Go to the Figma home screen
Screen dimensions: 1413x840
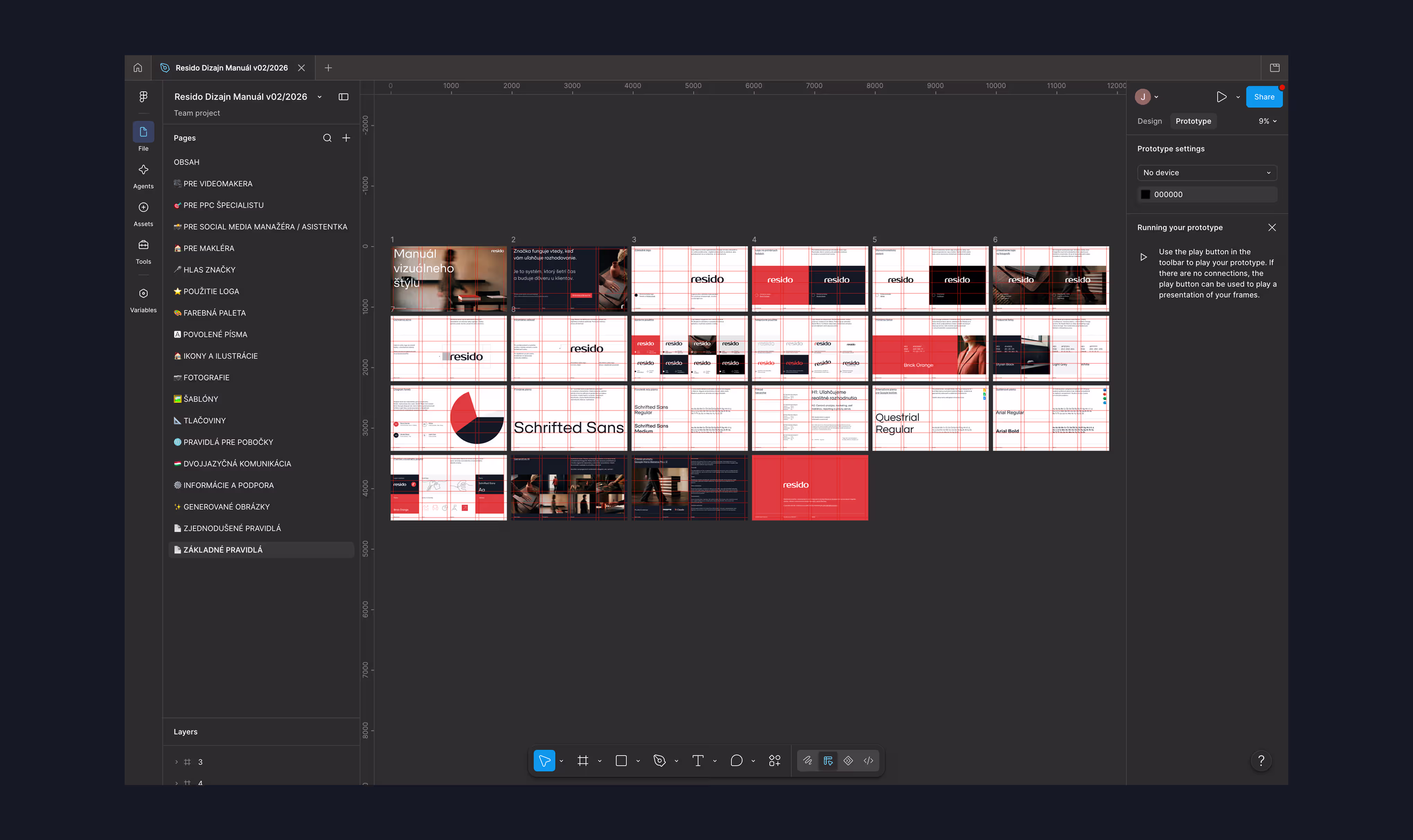[x=137, y=68]
